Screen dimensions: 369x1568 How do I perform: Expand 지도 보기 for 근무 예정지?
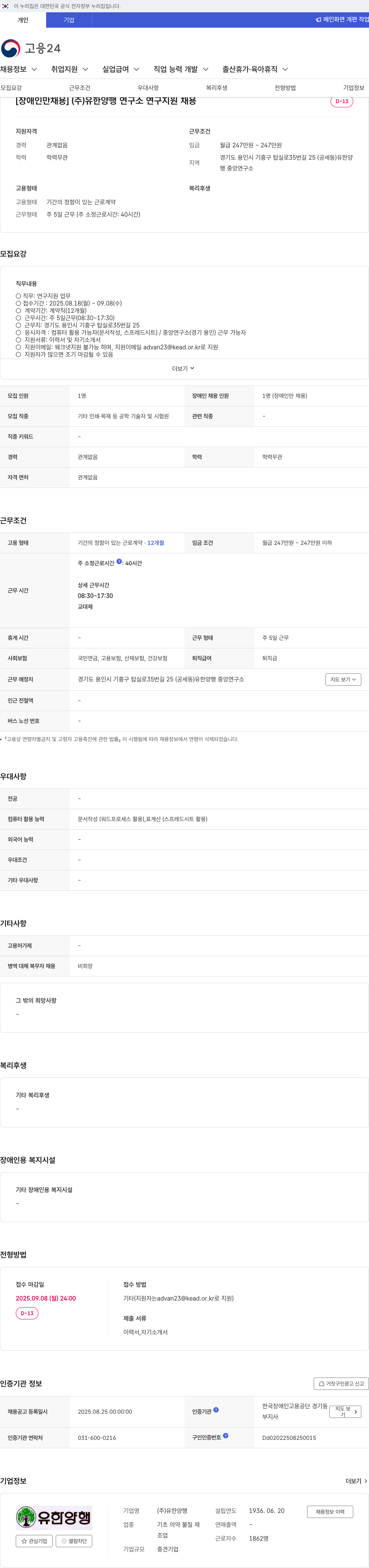(x=344, y=679)
